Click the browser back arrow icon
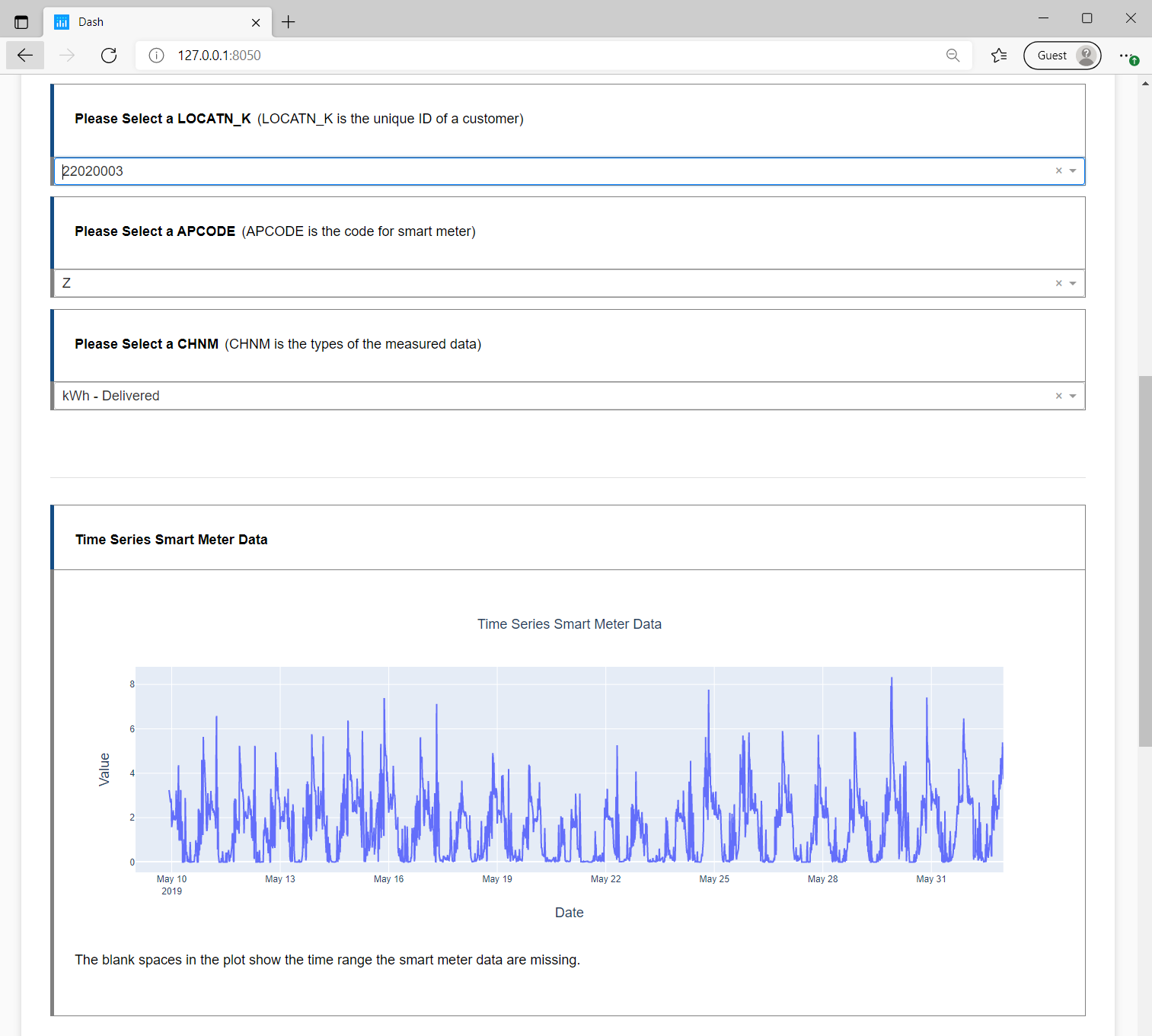This screenshot has height=1036, width=1152. click(24, 55)
